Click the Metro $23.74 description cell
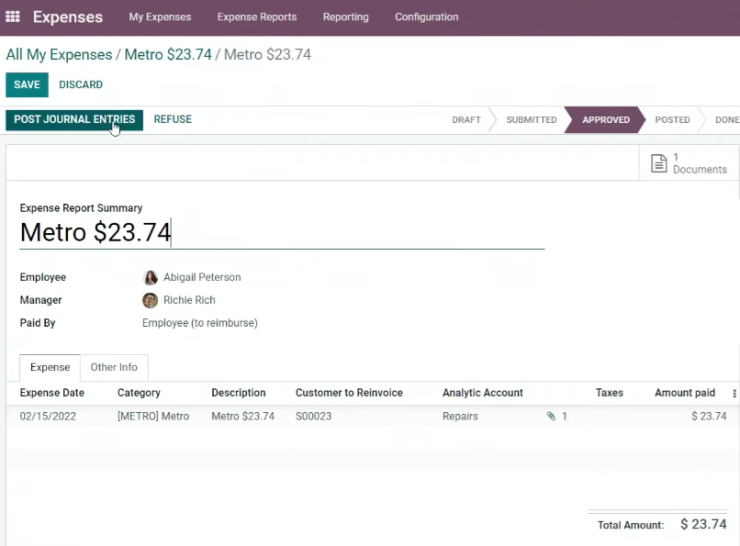Screen dimensions: 740x546 (243, 416)
